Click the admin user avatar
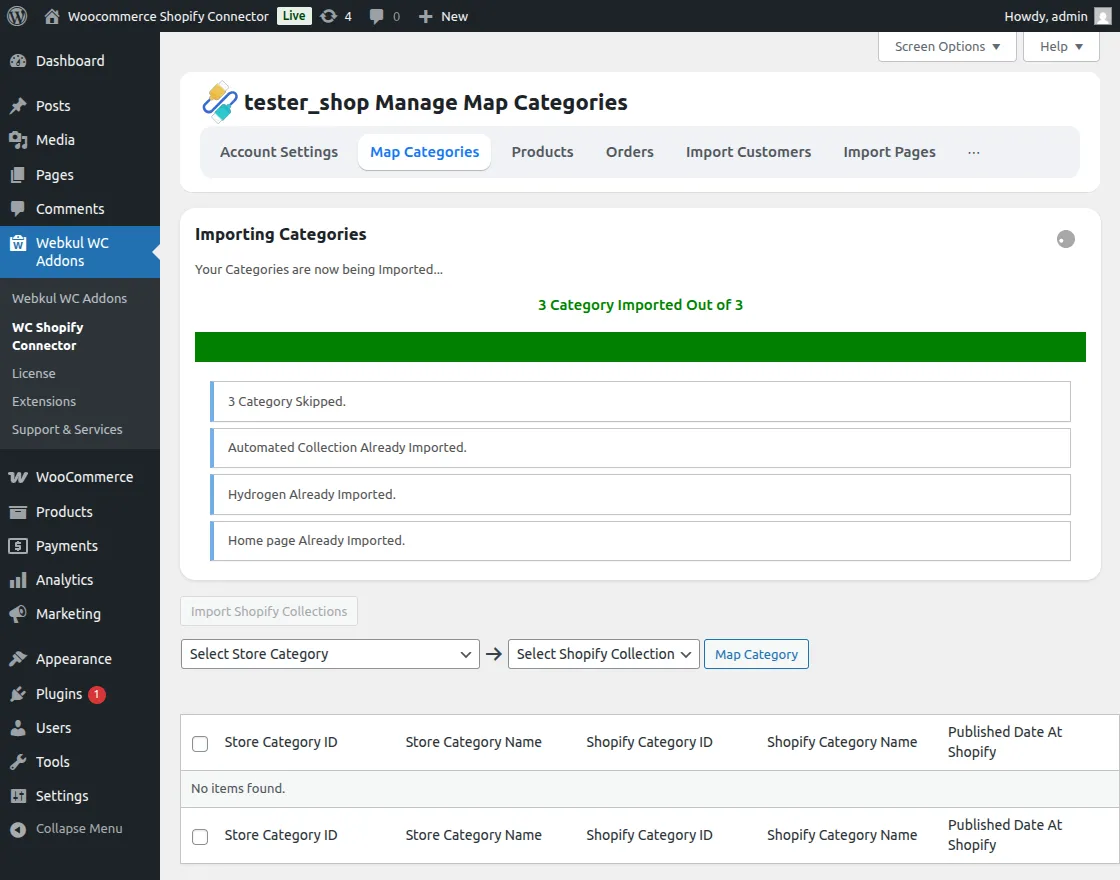The height and width of the screenshot is (880, 1120). [x=1101, y=16]
